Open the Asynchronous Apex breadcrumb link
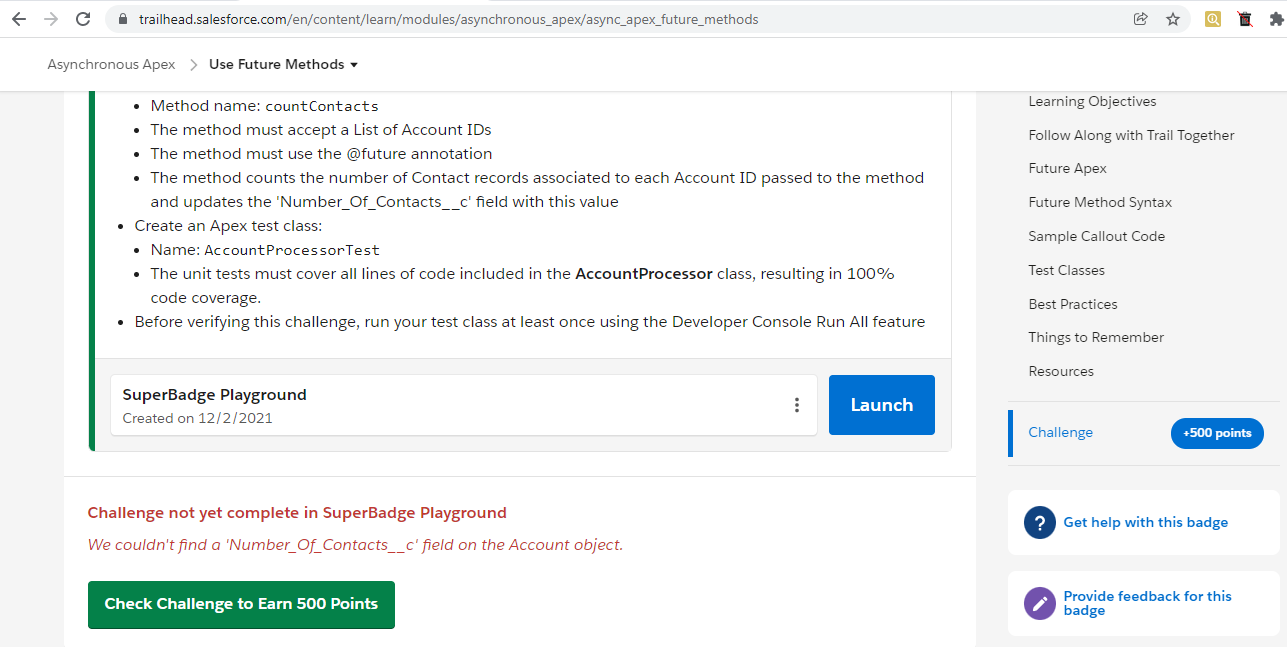 [111, 63]
